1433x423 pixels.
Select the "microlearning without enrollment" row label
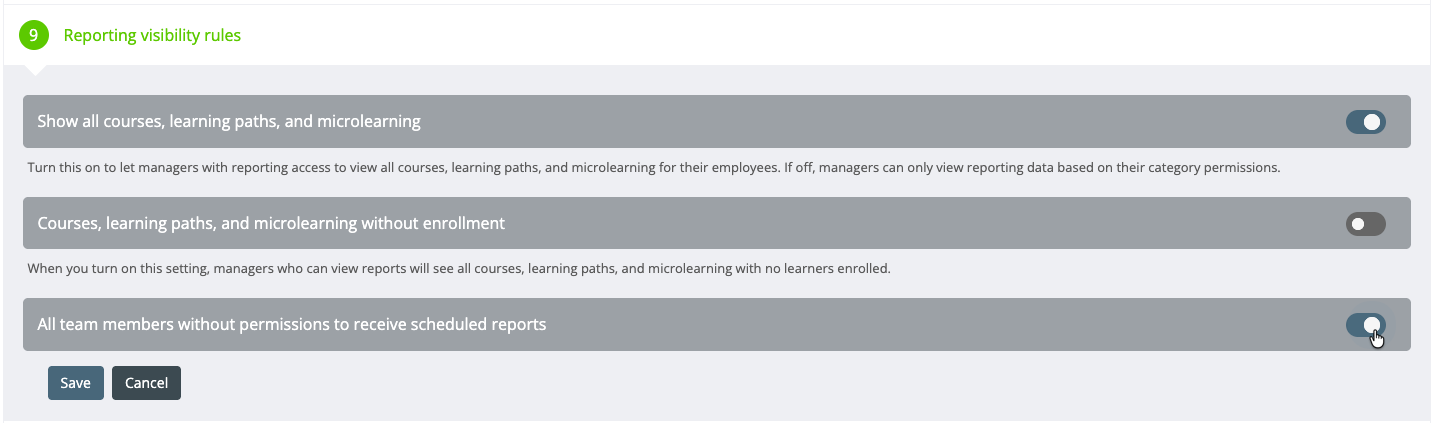coord(270,223)
